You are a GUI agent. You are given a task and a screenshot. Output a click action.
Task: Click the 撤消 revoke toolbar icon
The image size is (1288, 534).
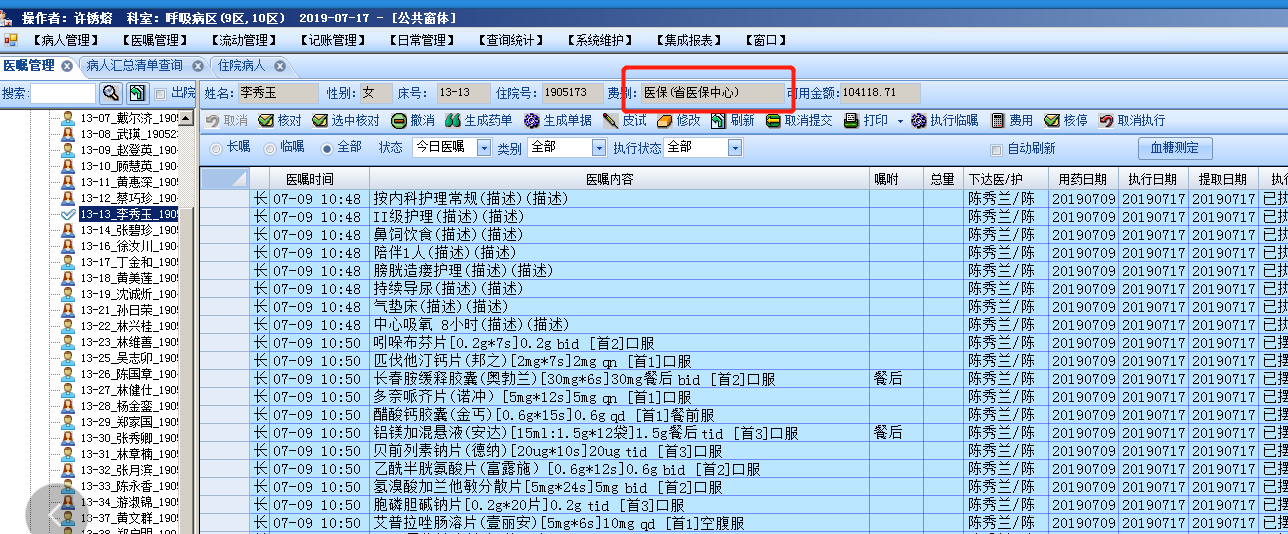coord(398,121)
